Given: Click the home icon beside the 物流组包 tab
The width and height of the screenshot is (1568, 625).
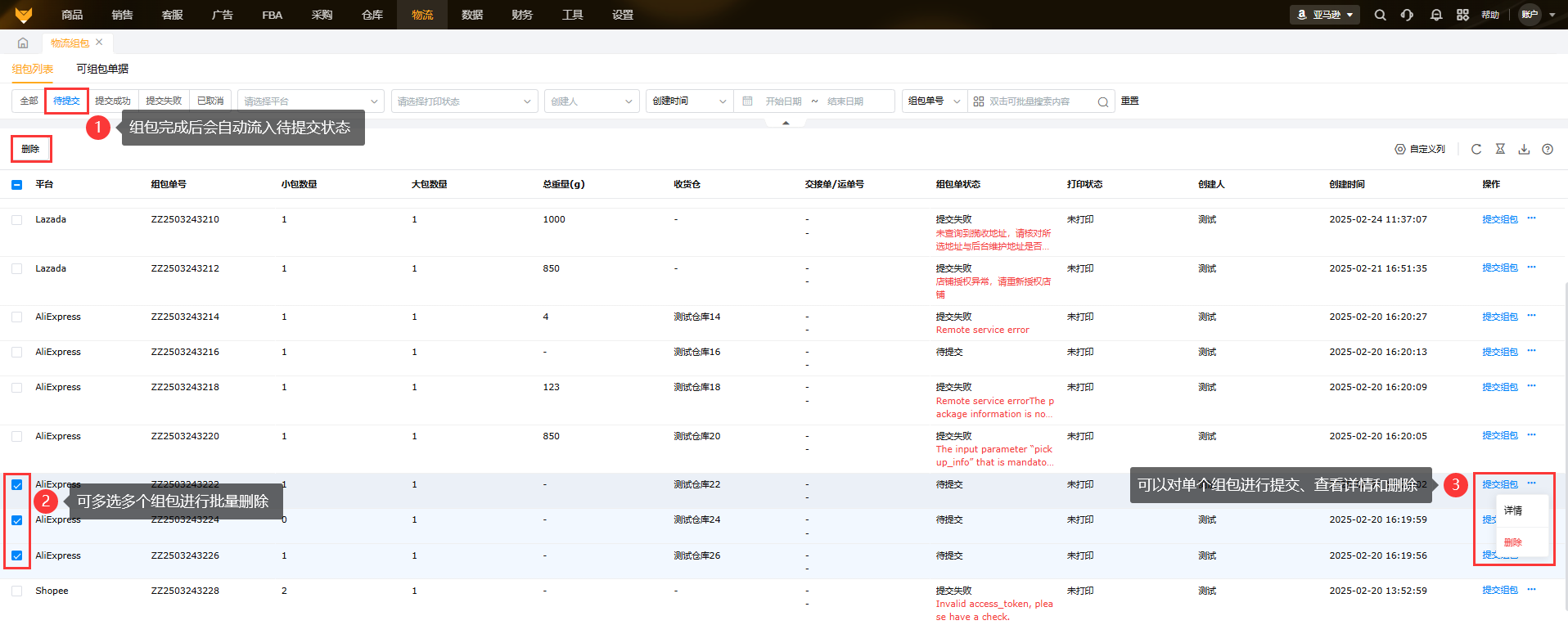Looking at the screenshot, I should 23,43.
